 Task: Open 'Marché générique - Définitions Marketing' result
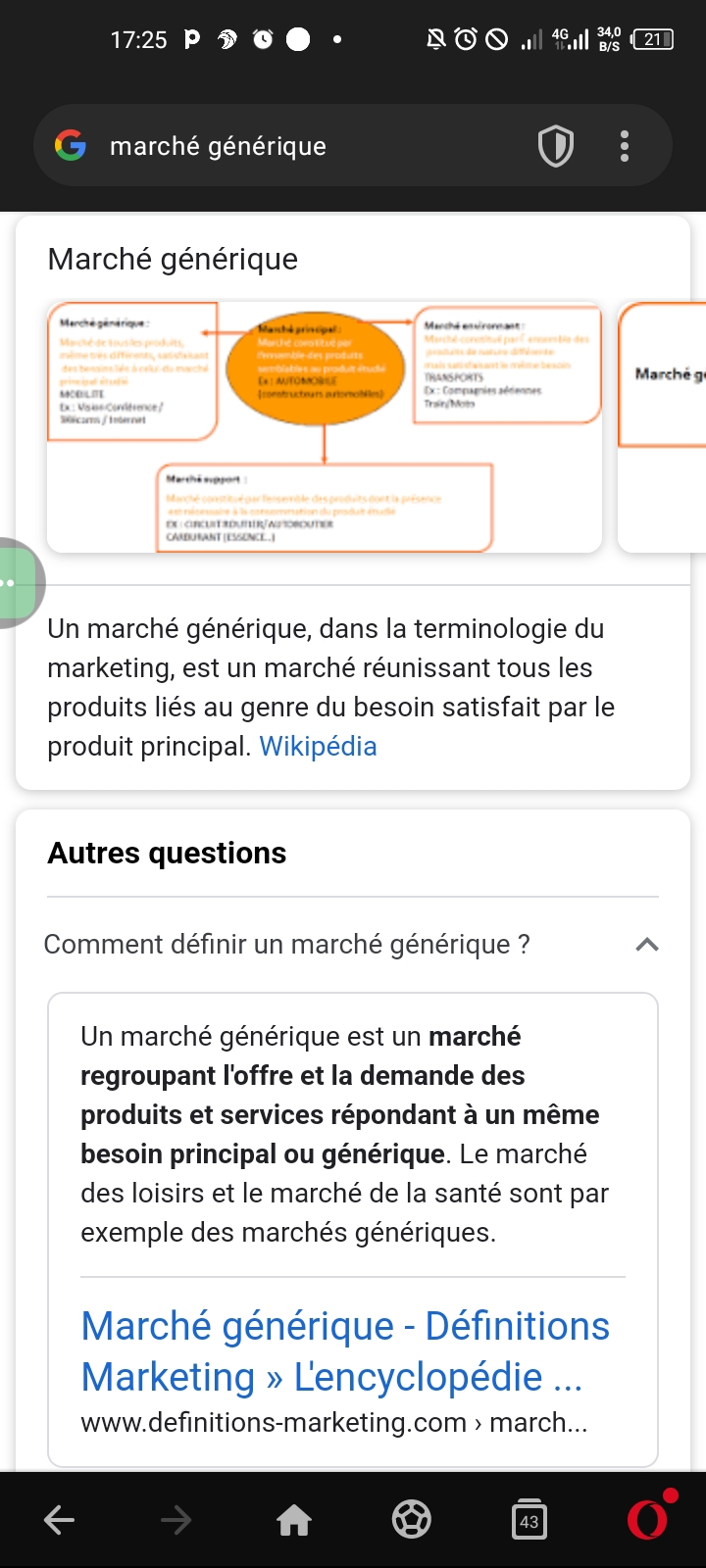pyautogui.click(x=345, y=1351)
